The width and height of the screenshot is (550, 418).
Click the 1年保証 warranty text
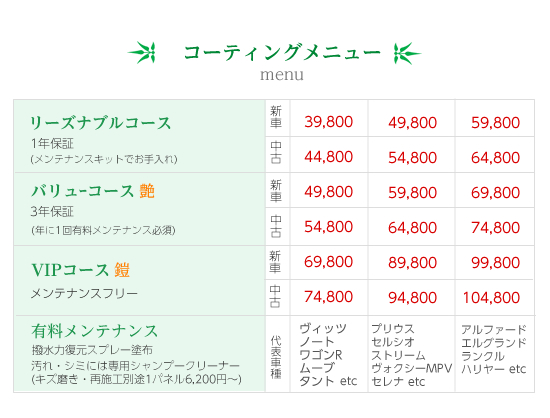52,143
